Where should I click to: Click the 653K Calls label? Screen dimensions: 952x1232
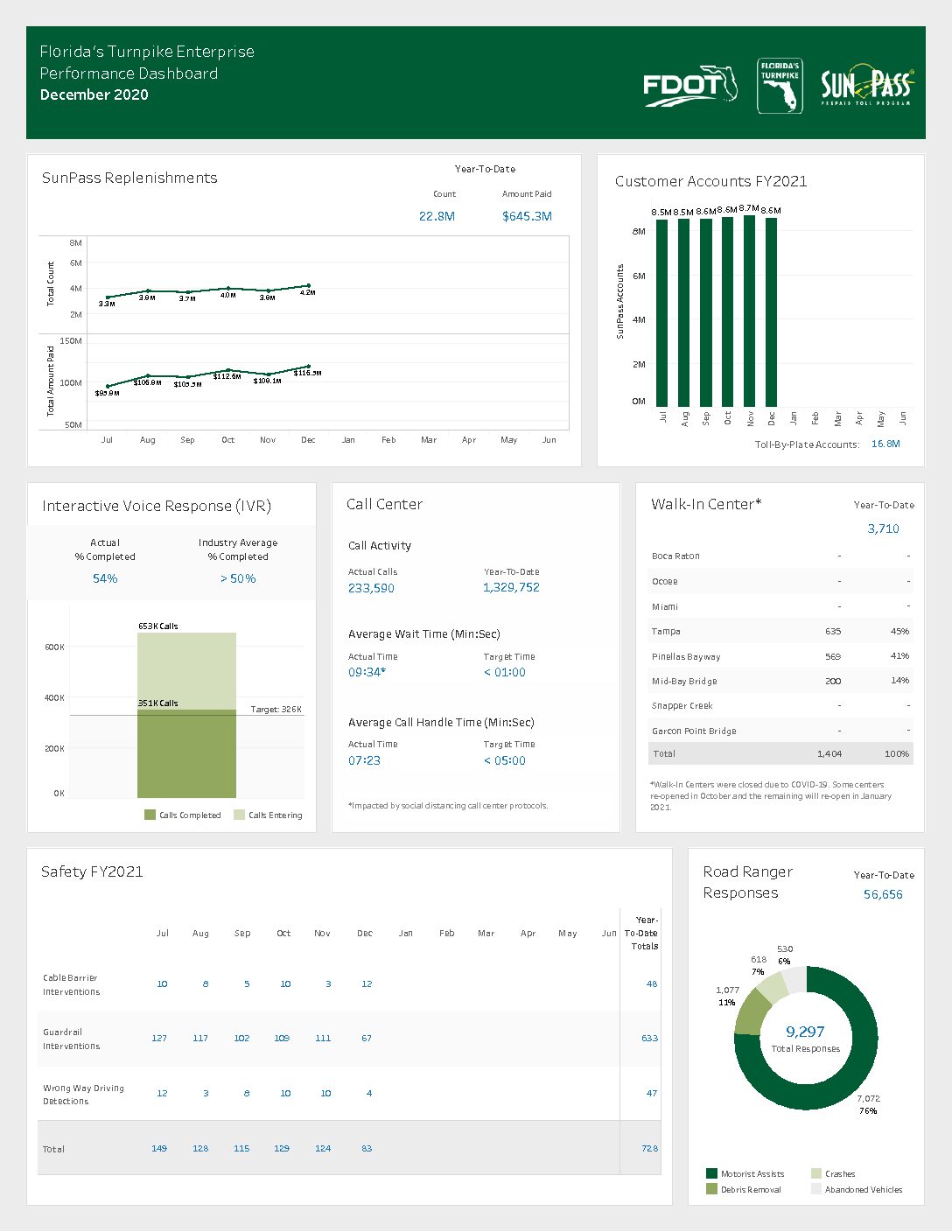click(x=157, y=626)
